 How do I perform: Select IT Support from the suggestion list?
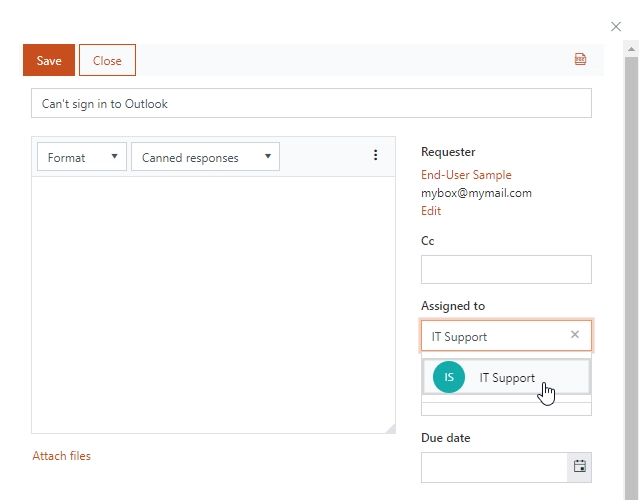click(506, 377)
